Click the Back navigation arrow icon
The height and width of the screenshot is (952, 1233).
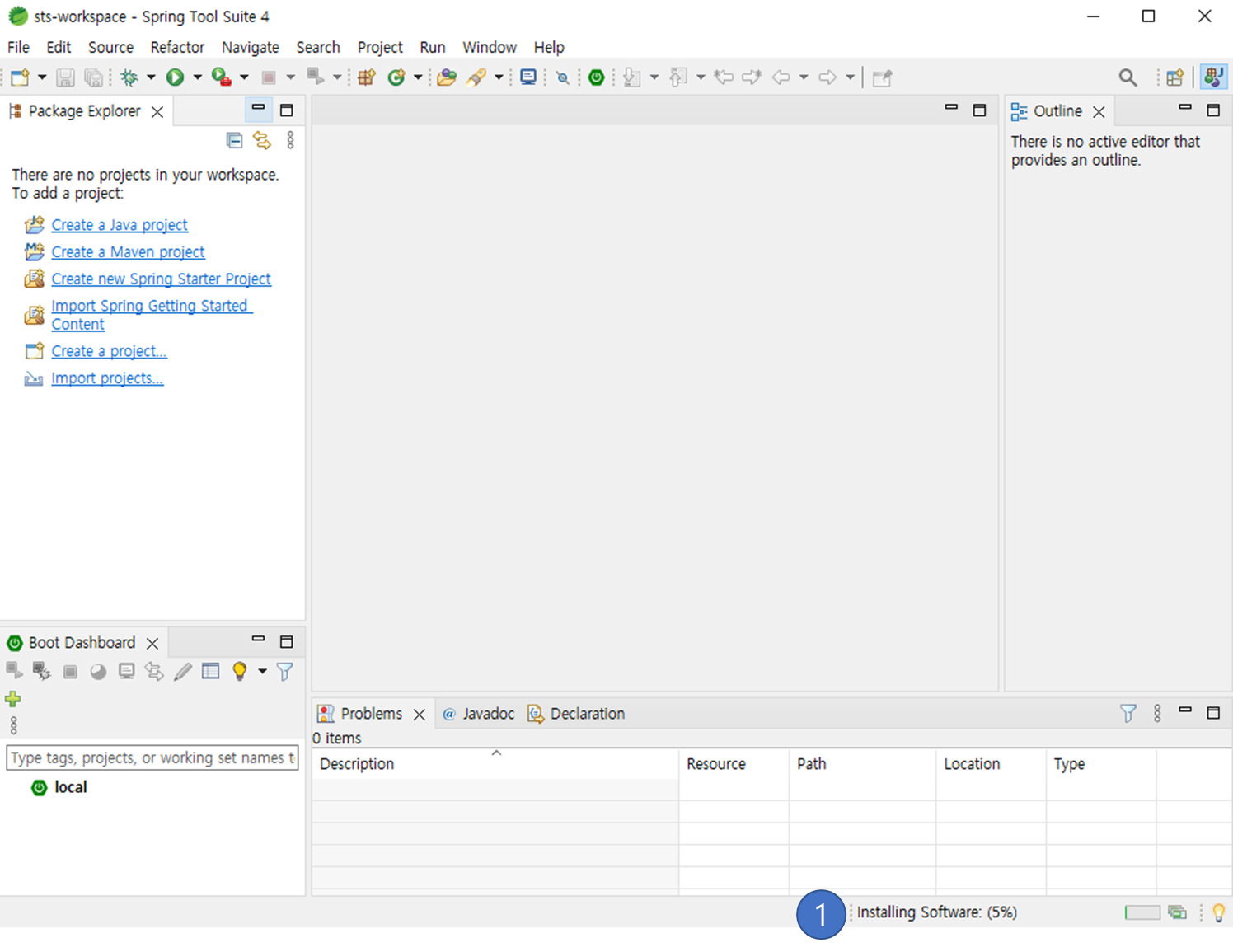(x=781, y=77)
